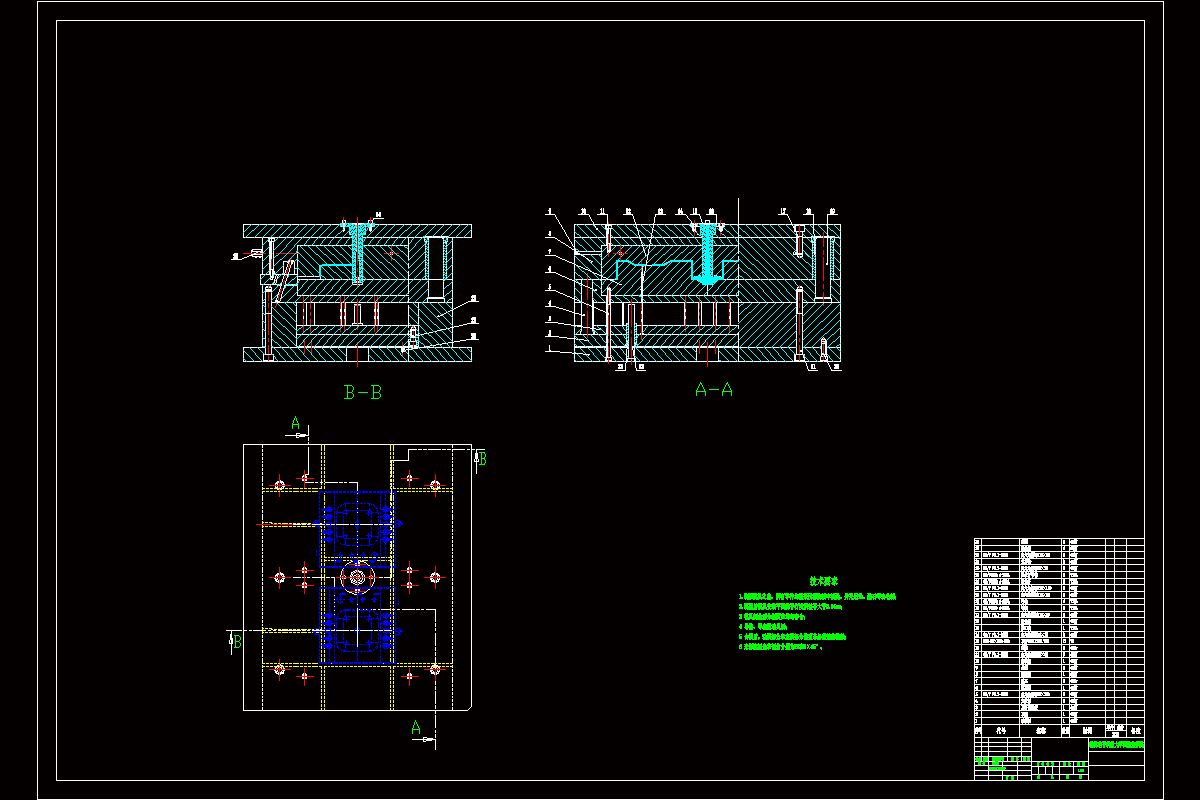Select the "技术要求" technical requirements heading

(824, 580)
